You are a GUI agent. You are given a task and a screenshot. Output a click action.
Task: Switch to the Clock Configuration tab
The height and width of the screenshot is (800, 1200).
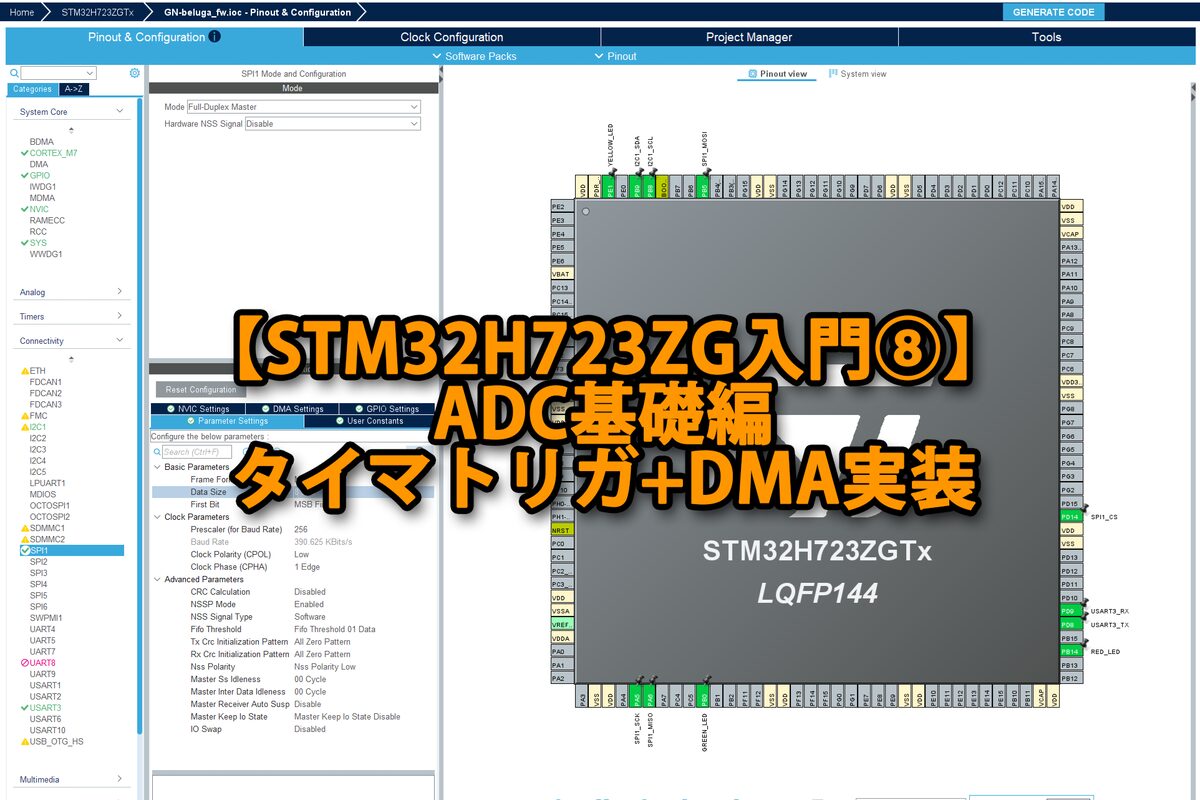pos(451,37)
